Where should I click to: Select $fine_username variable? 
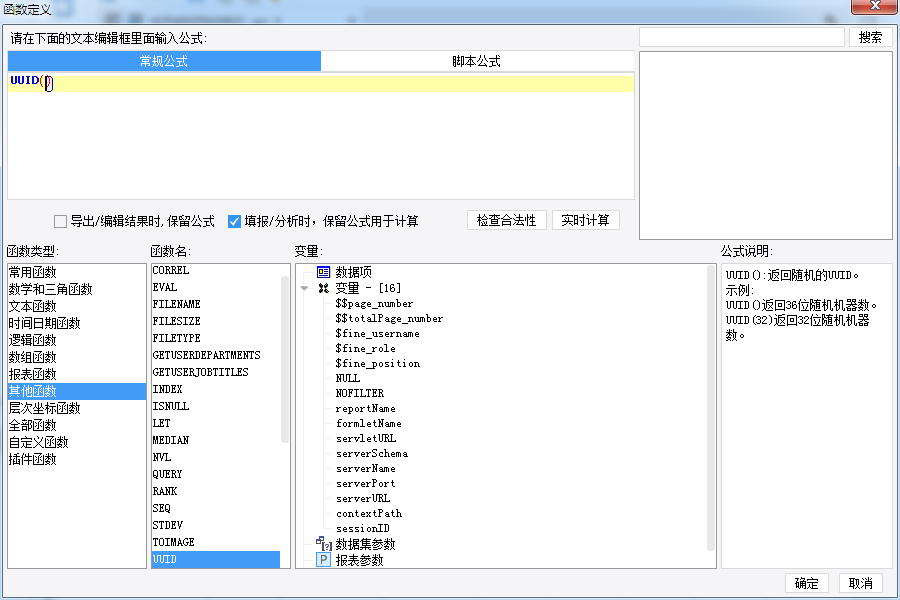pyautogui.click(x=378, y=333)
